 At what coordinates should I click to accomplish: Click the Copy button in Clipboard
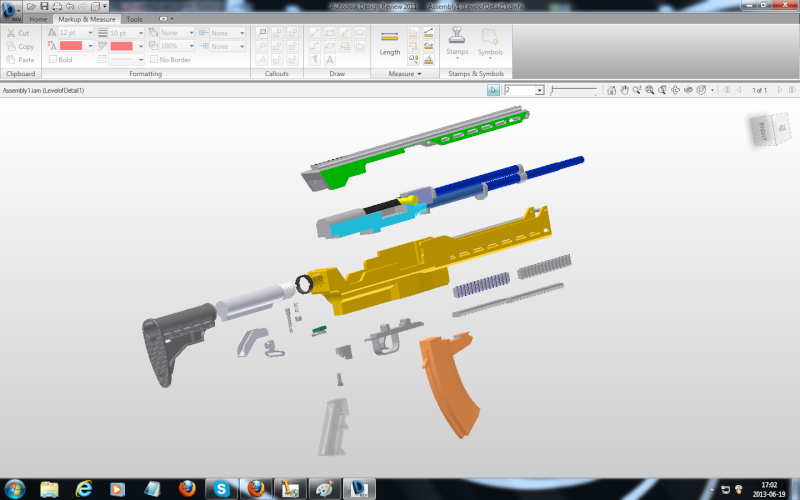click(20, 46)
